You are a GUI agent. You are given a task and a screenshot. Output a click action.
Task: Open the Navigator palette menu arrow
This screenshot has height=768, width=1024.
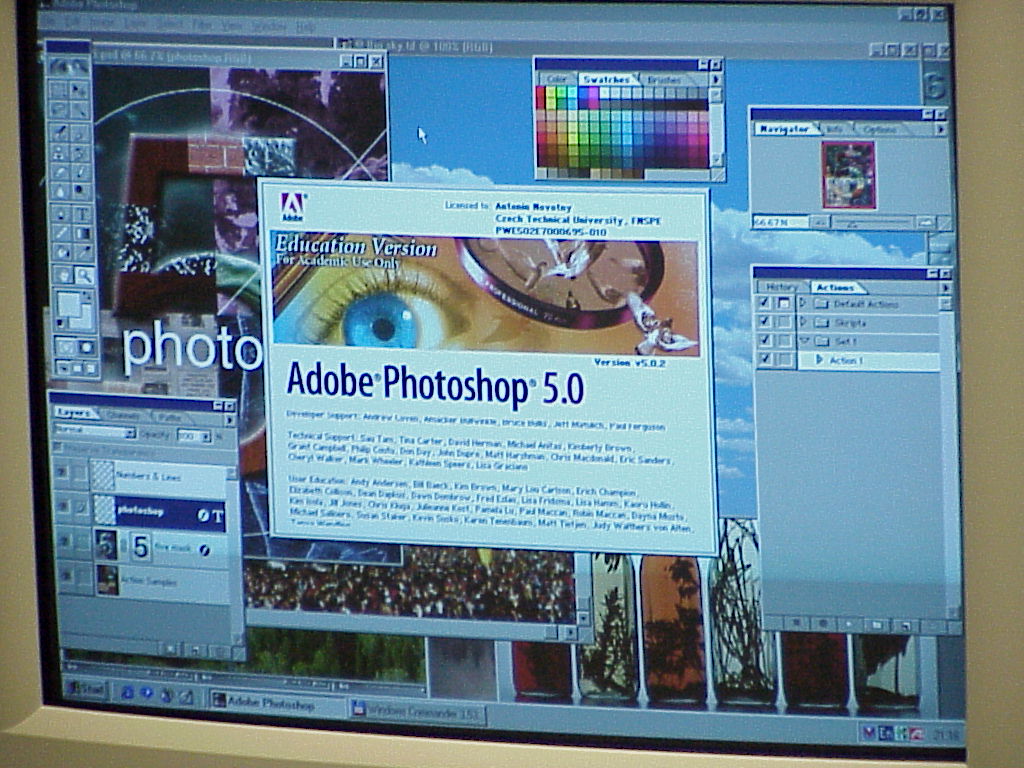coord(941,129)
